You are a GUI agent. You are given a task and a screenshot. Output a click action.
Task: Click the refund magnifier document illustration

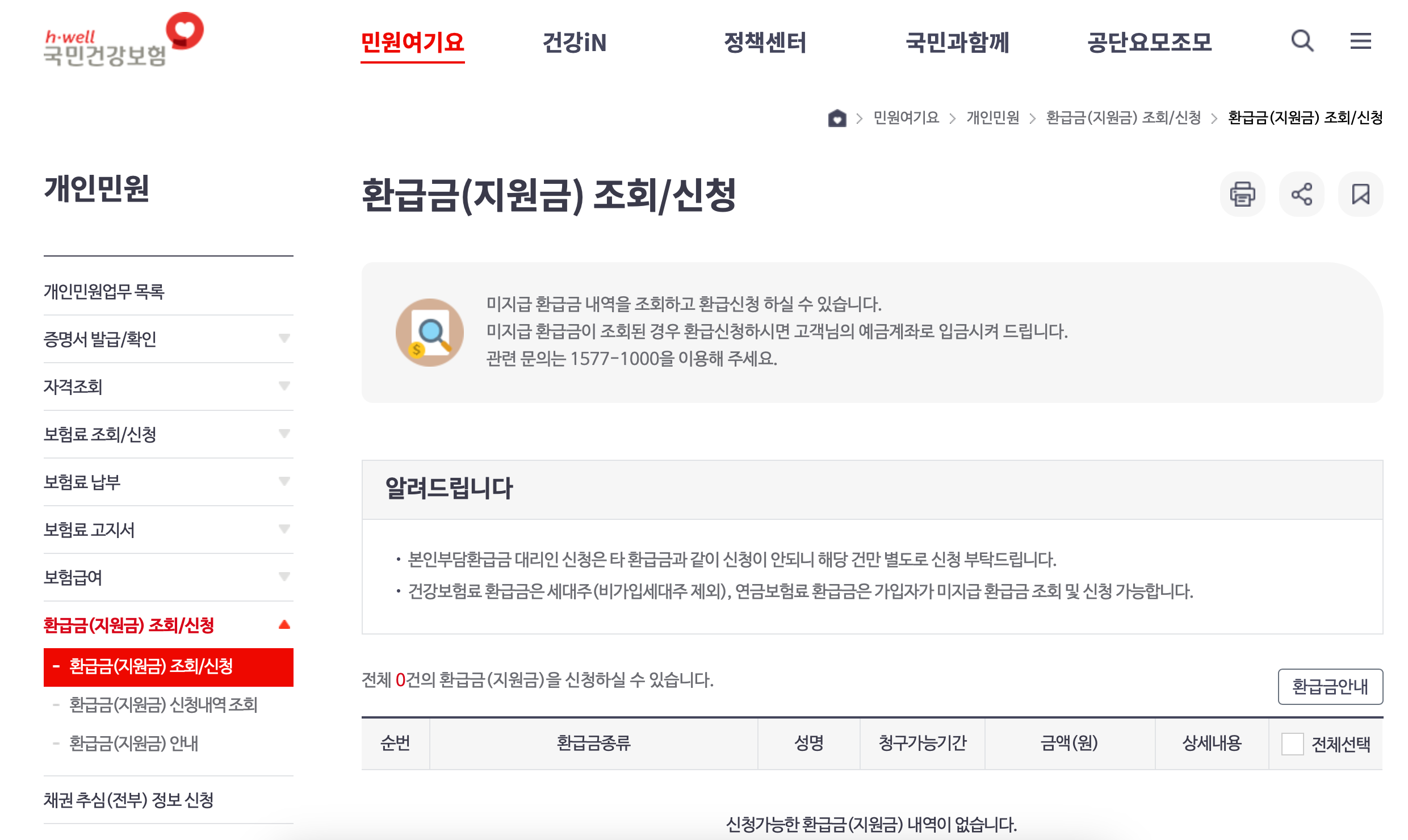(429, 333)
